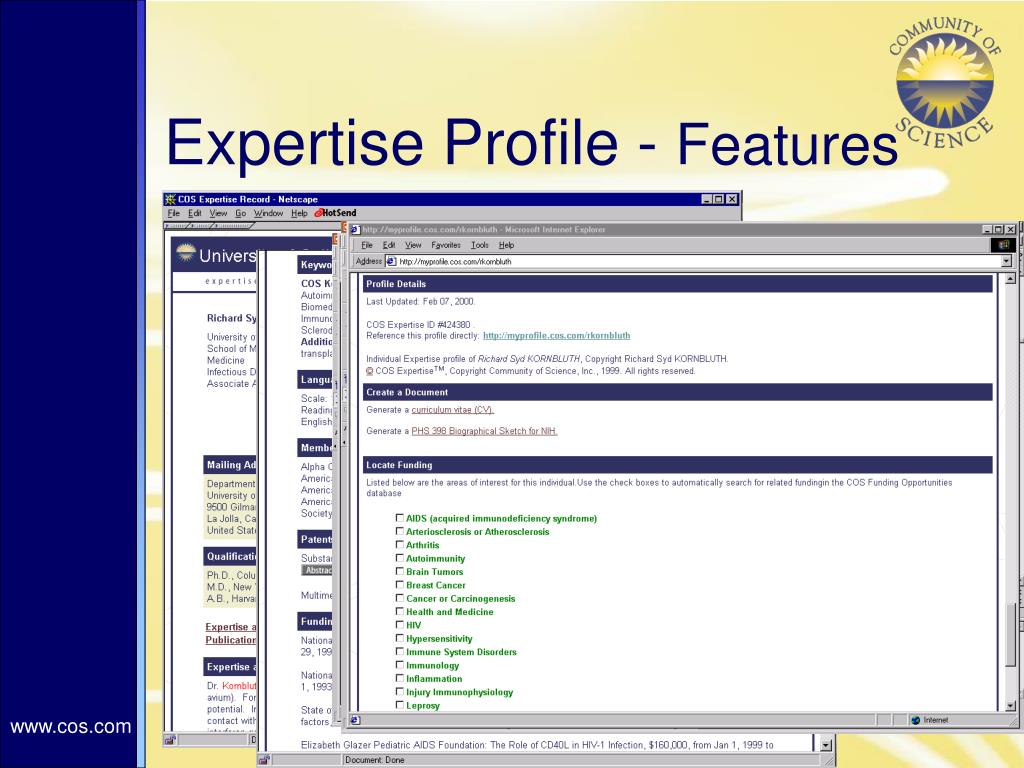Click scroll-up arrow of Internet Explorer scrollbar
The height and width of the screenshot is (768, 1024).
click(x=1010, y=280)
